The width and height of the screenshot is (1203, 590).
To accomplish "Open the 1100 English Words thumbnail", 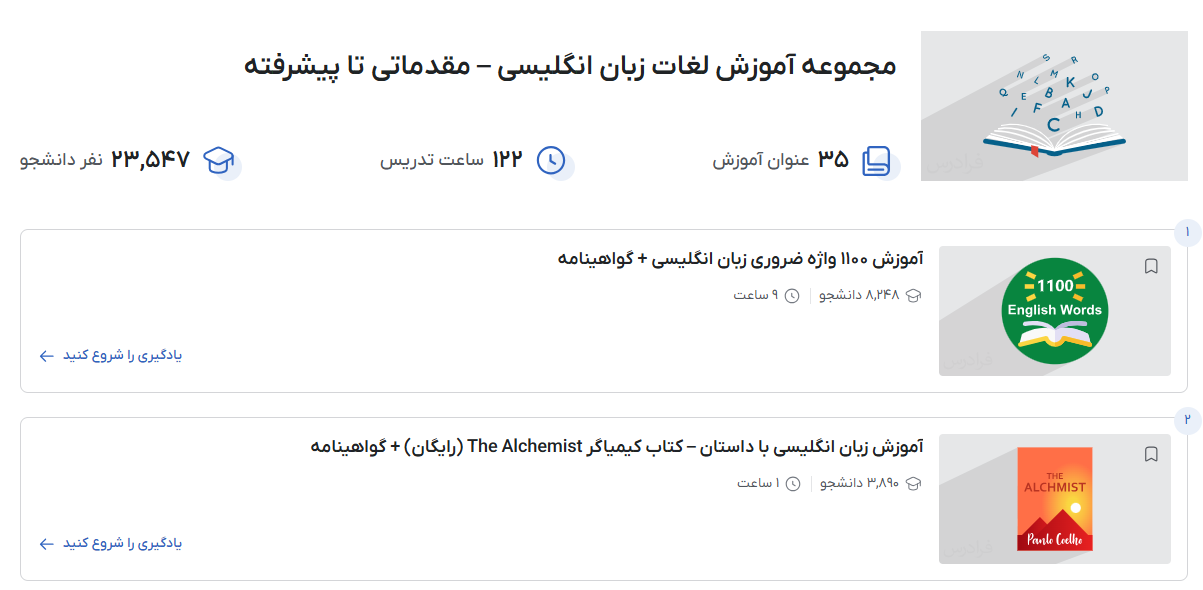I will pyautogui.click(x=1054, y=311).
